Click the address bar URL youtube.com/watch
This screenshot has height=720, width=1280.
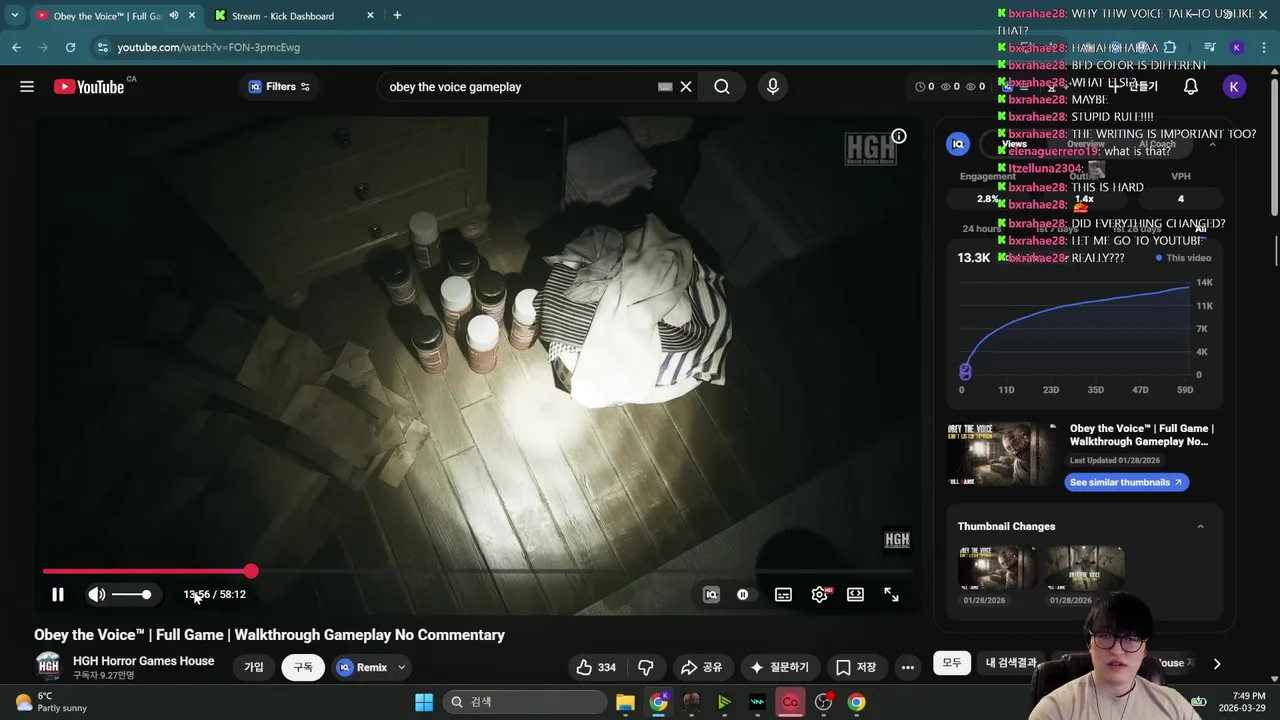[x=208, y=47]
